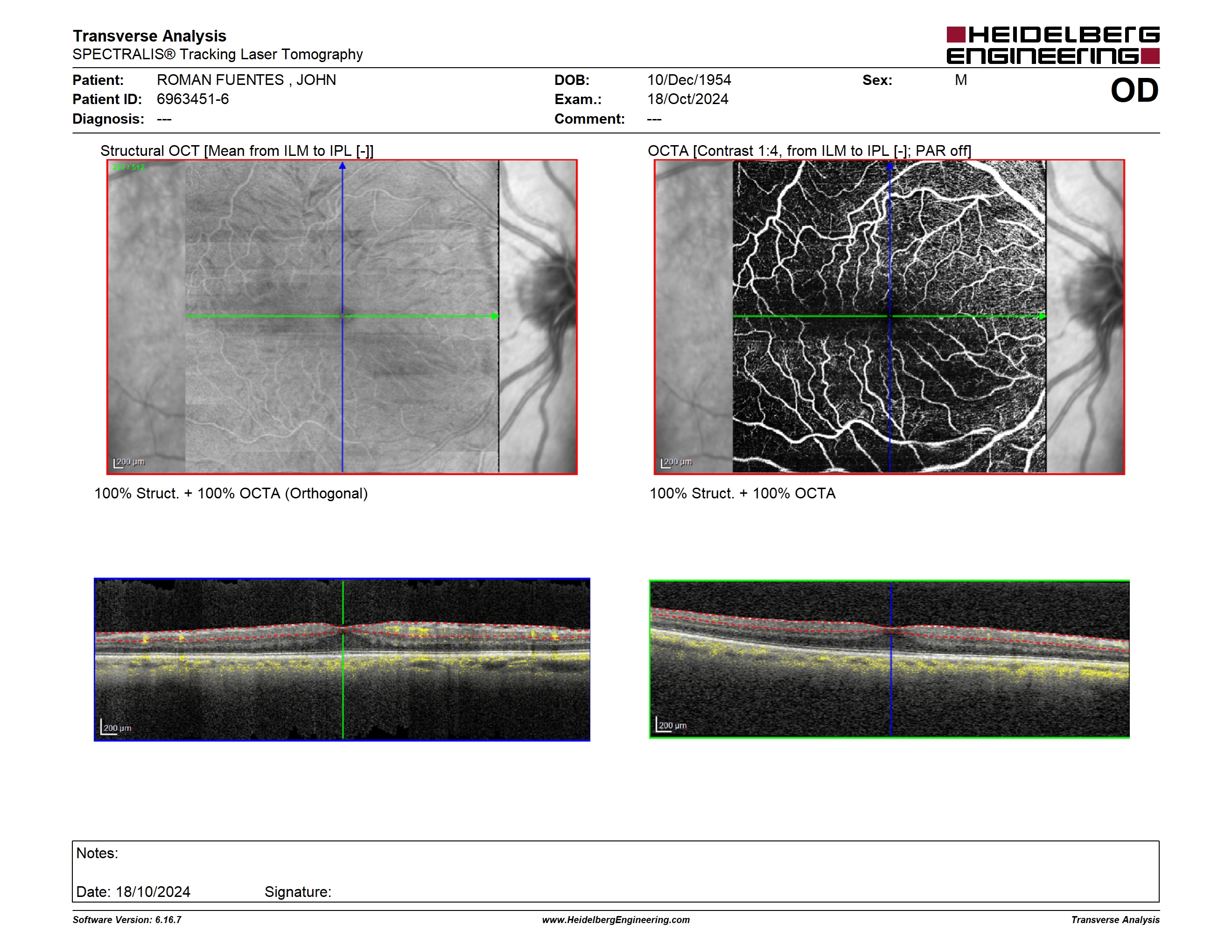
Task: Click the Signature field label
Action: click(x=298, y=892)
